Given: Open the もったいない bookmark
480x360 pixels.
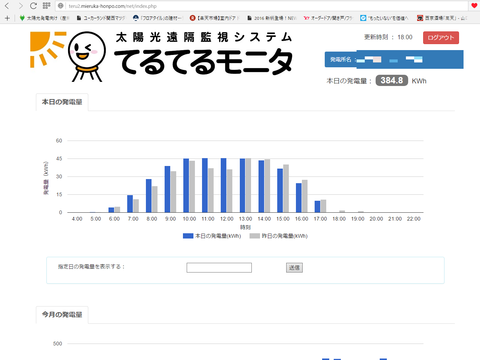Looking at the screenshot, I should (x=385, y=18).
